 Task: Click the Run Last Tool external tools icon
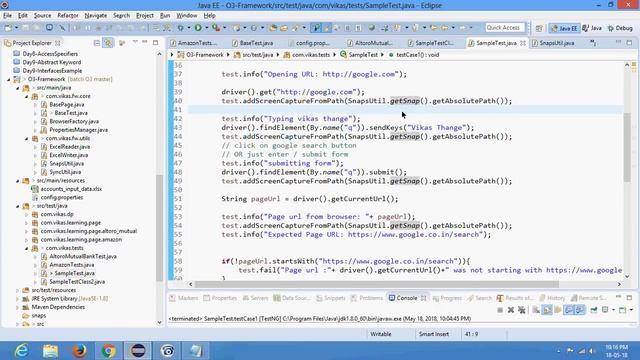coord(216,28)
